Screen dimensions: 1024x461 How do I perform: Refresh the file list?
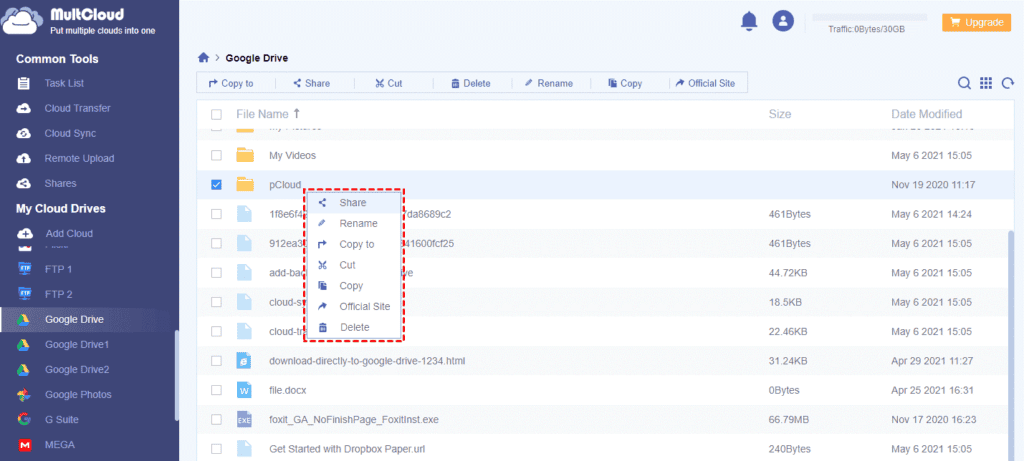coord(1008,83)
